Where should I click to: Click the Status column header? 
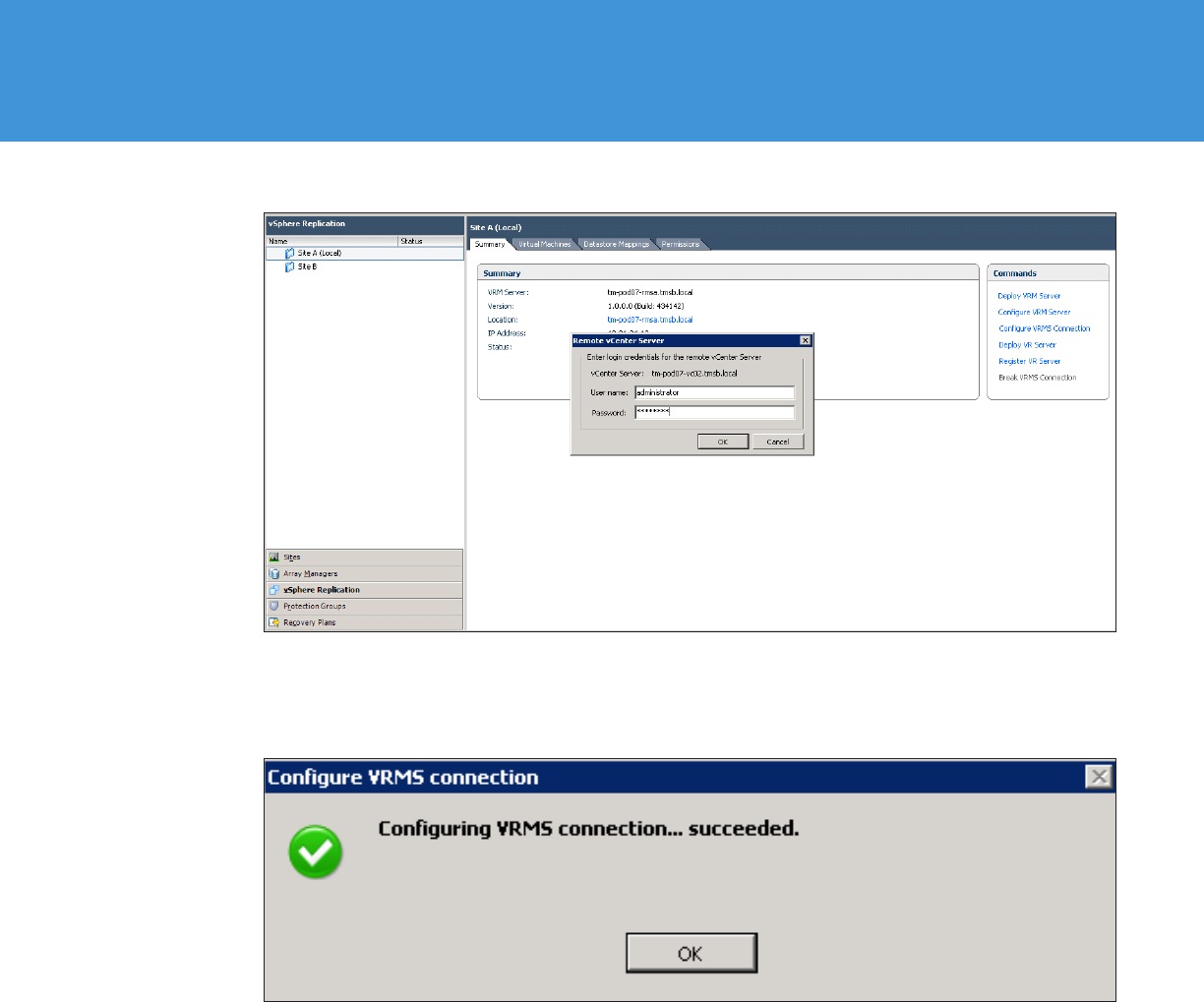(431, 241)
